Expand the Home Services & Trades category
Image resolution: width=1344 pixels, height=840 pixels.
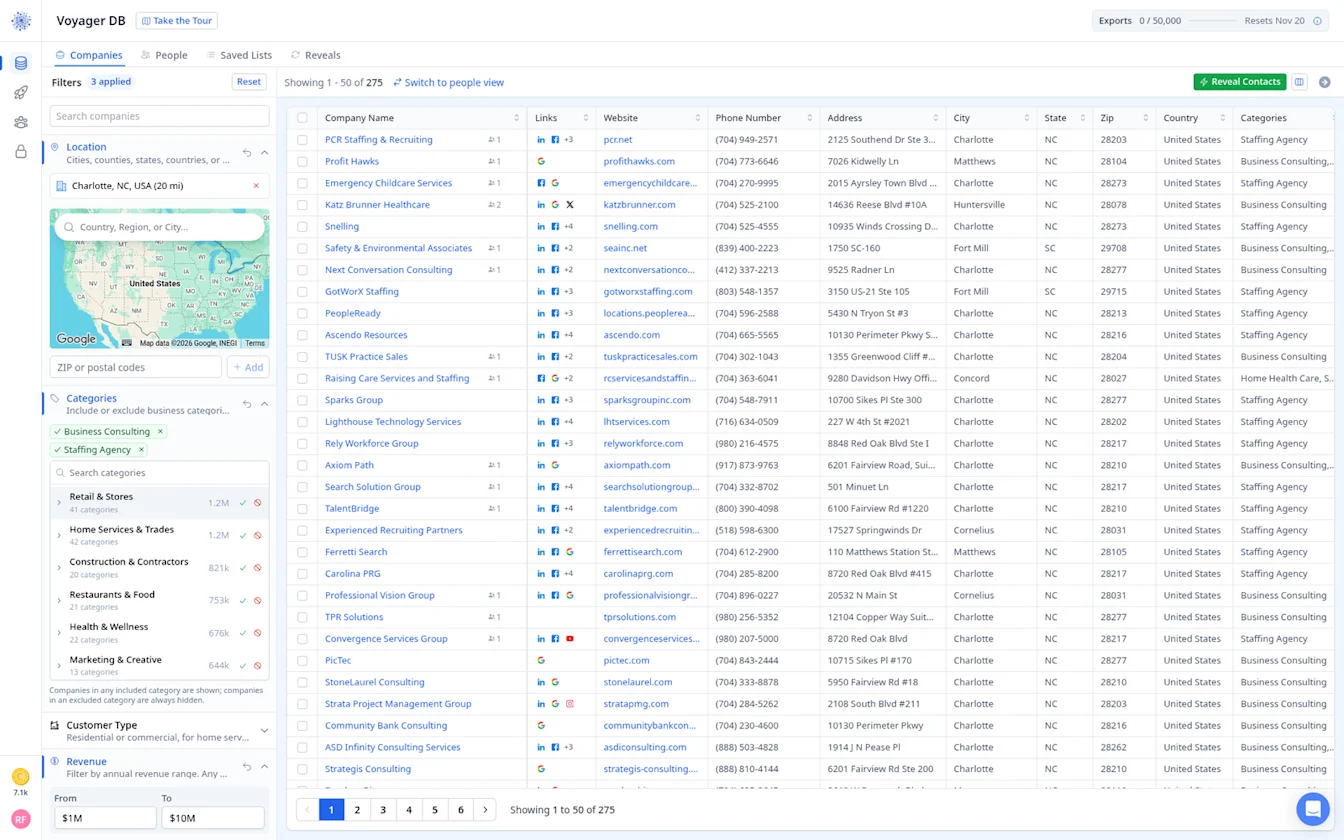tap(59, 535)
